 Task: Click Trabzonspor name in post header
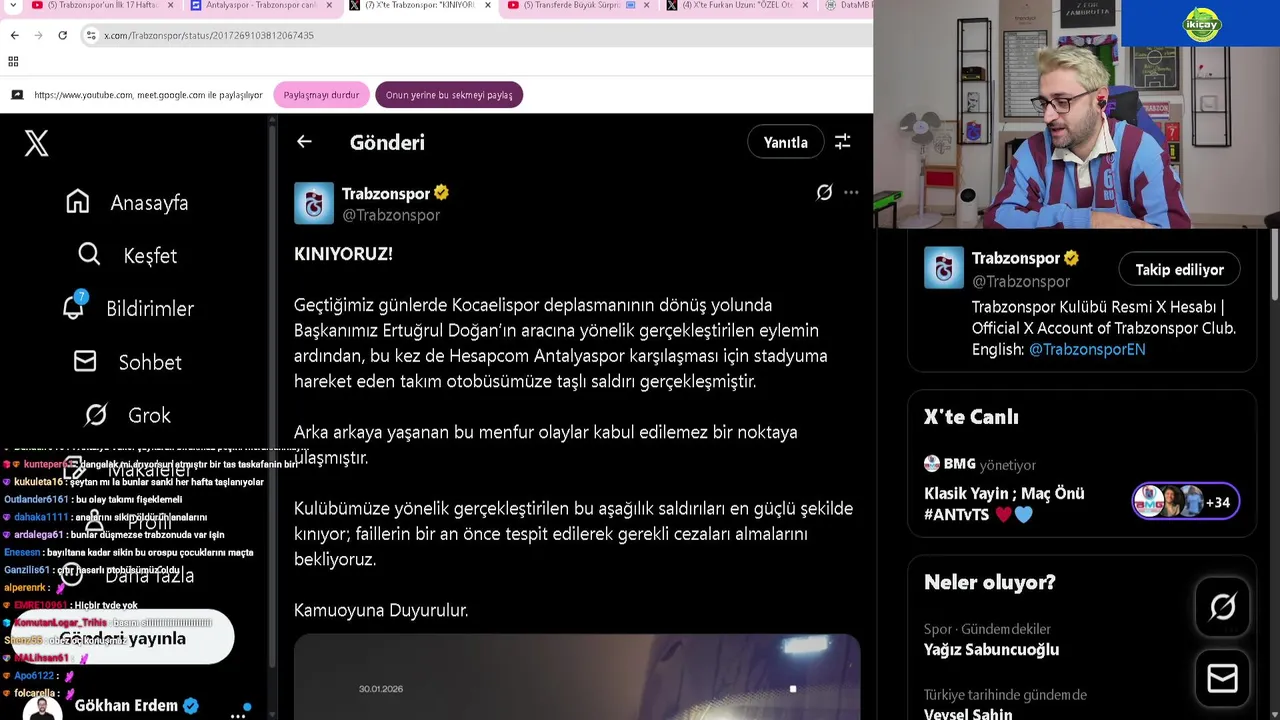pyautogui.click(x=386, y=193)
